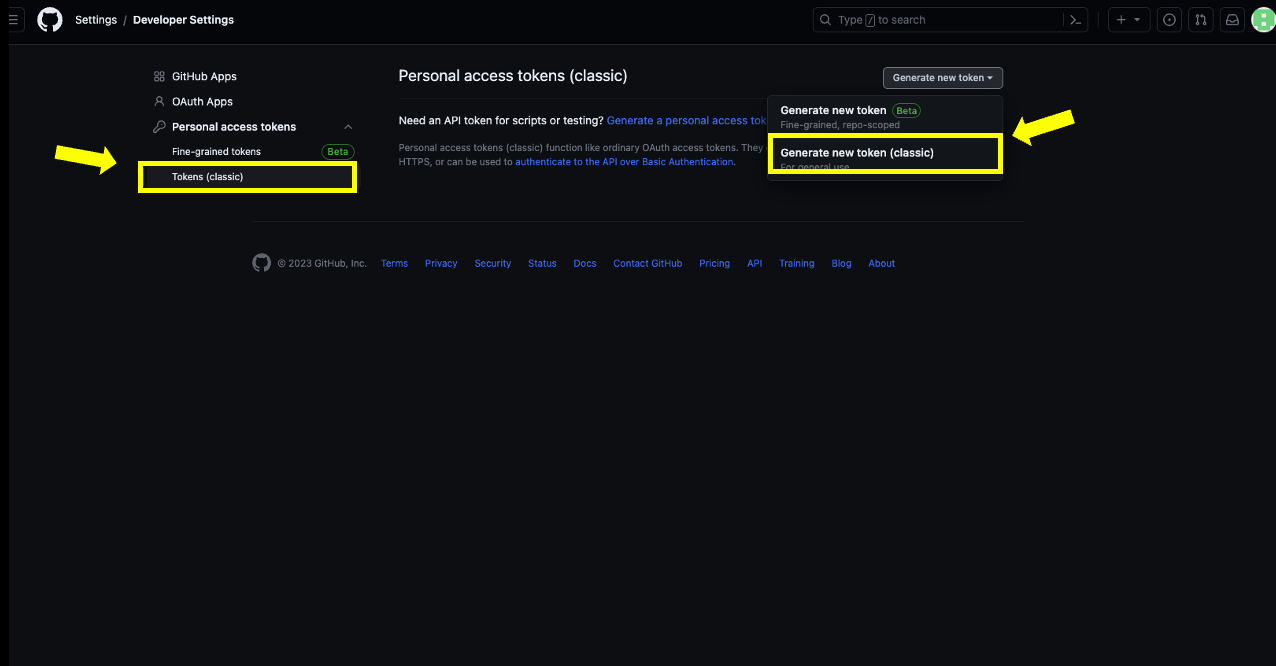Open the Pricing footer link
This screenshot has width=1276, height=666.
coord(714,264)
